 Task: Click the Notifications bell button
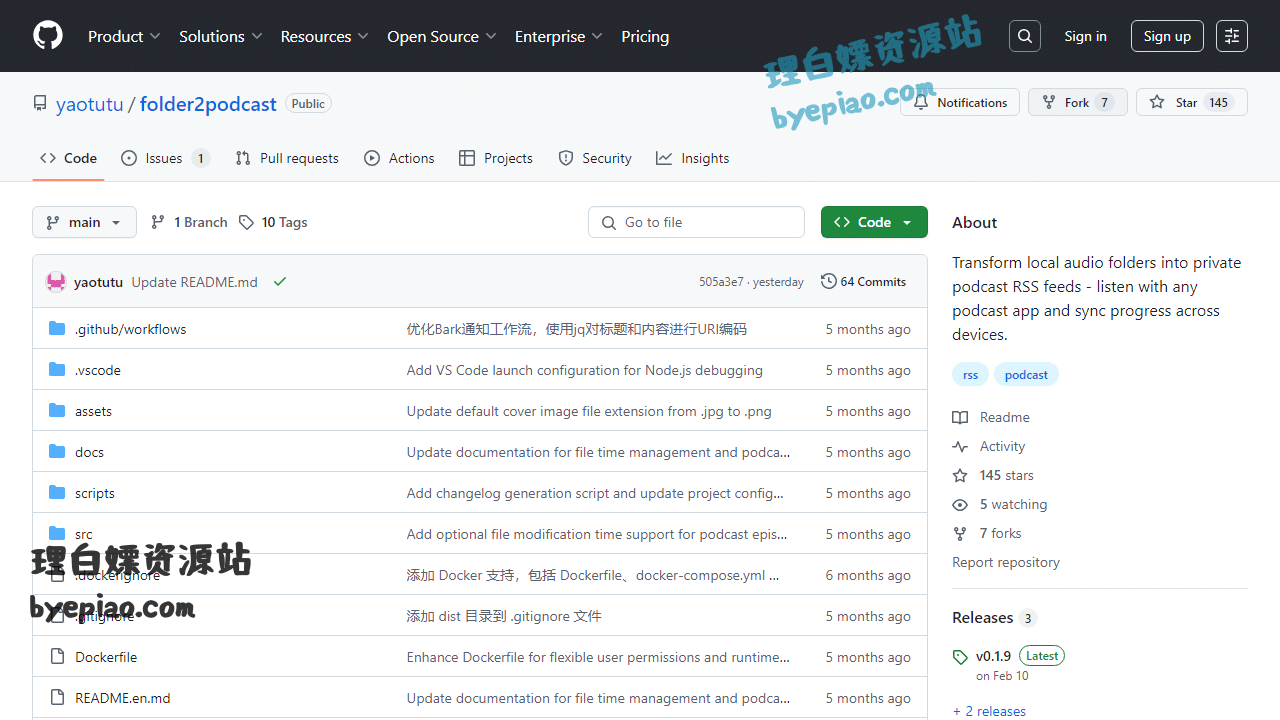tap(960, 102)
